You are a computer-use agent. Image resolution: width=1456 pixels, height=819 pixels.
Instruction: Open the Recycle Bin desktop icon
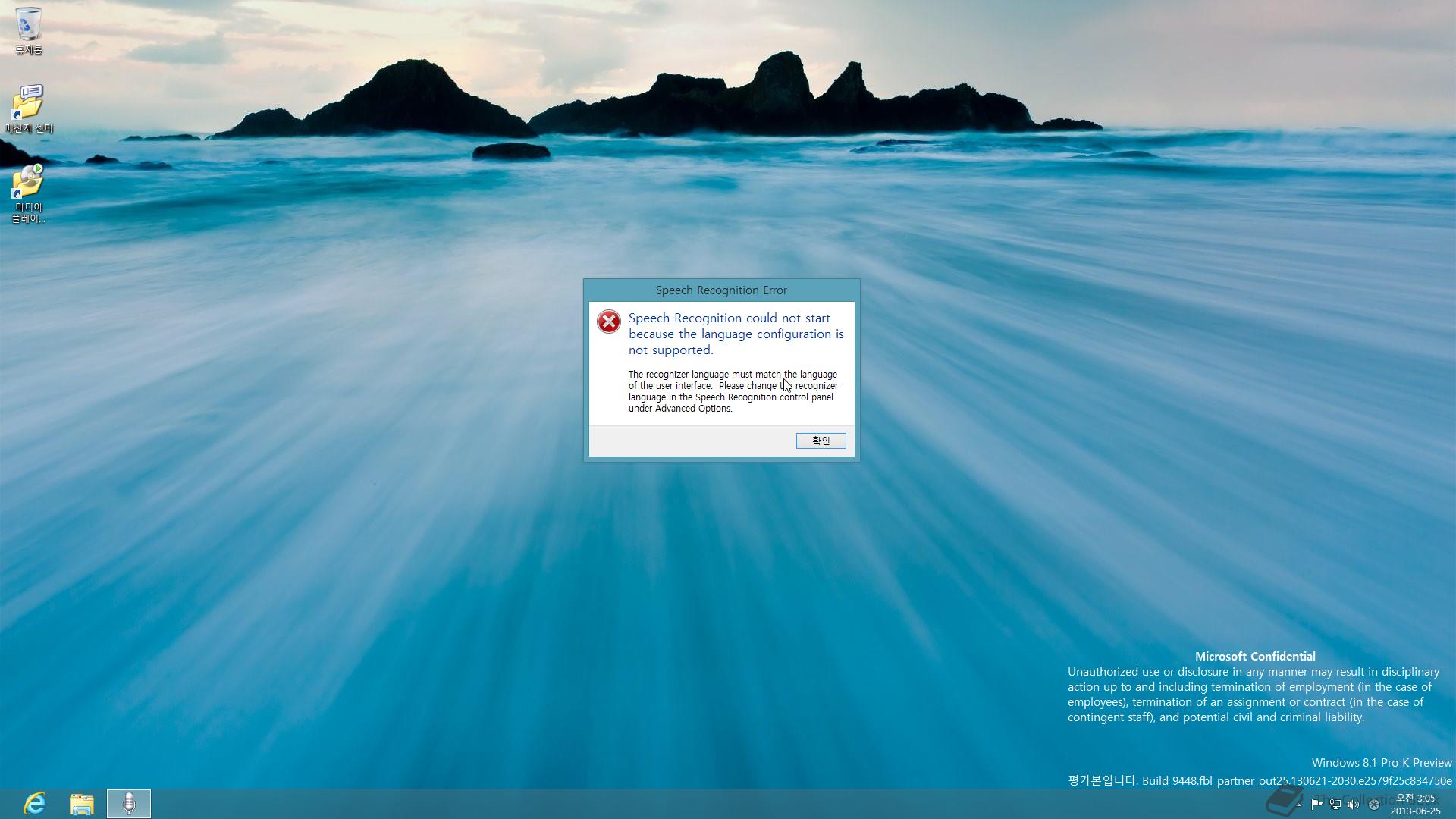pos(29,31)
